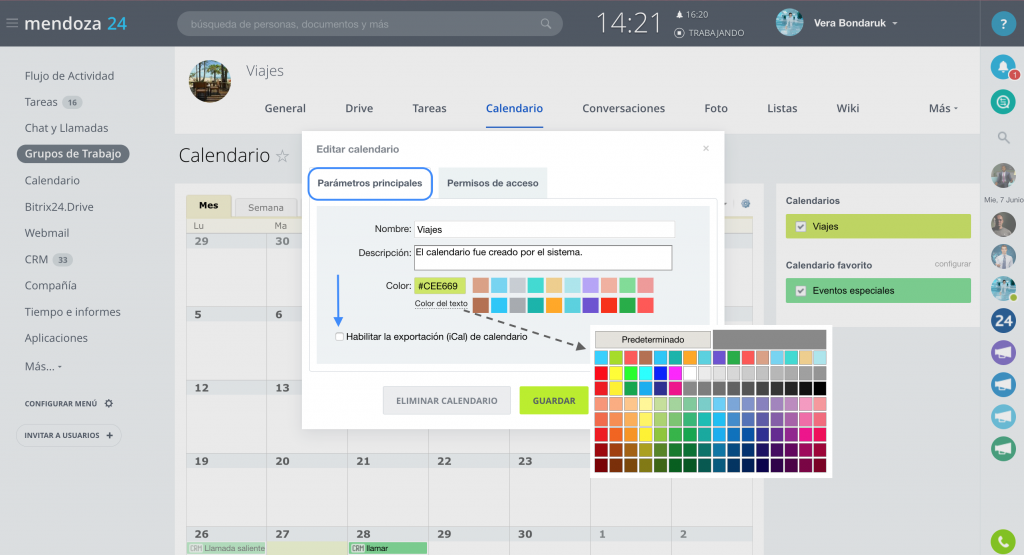1024x555 pixels.
Task: Switch to the General tab
Action: click(285, 108)
